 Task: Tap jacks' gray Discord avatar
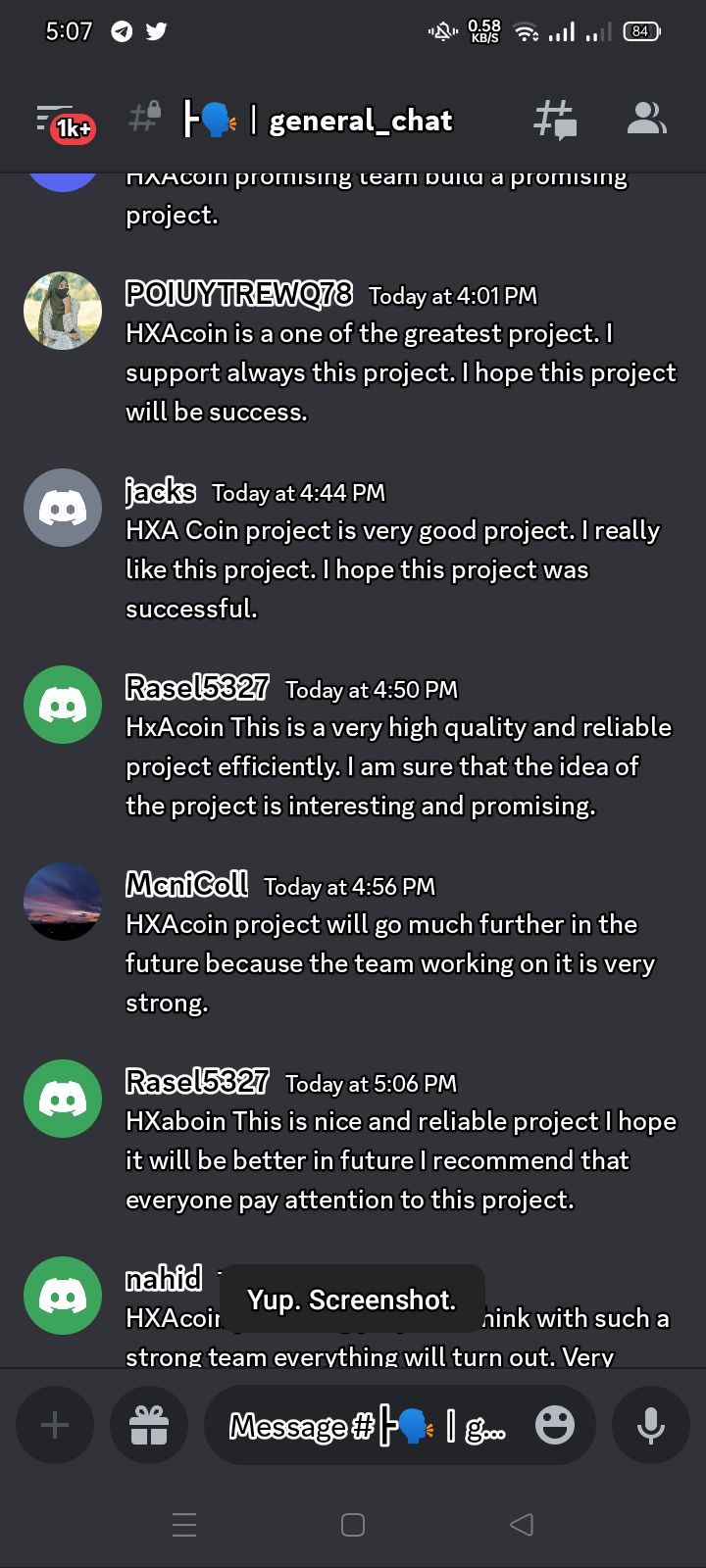[63, 508]
